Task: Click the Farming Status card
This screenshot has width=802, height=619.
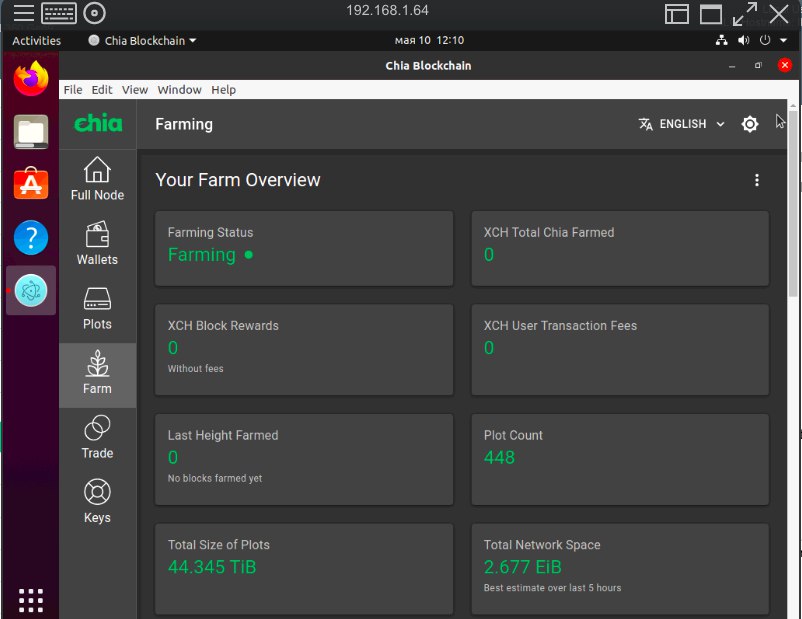Action: pos(304,248)
